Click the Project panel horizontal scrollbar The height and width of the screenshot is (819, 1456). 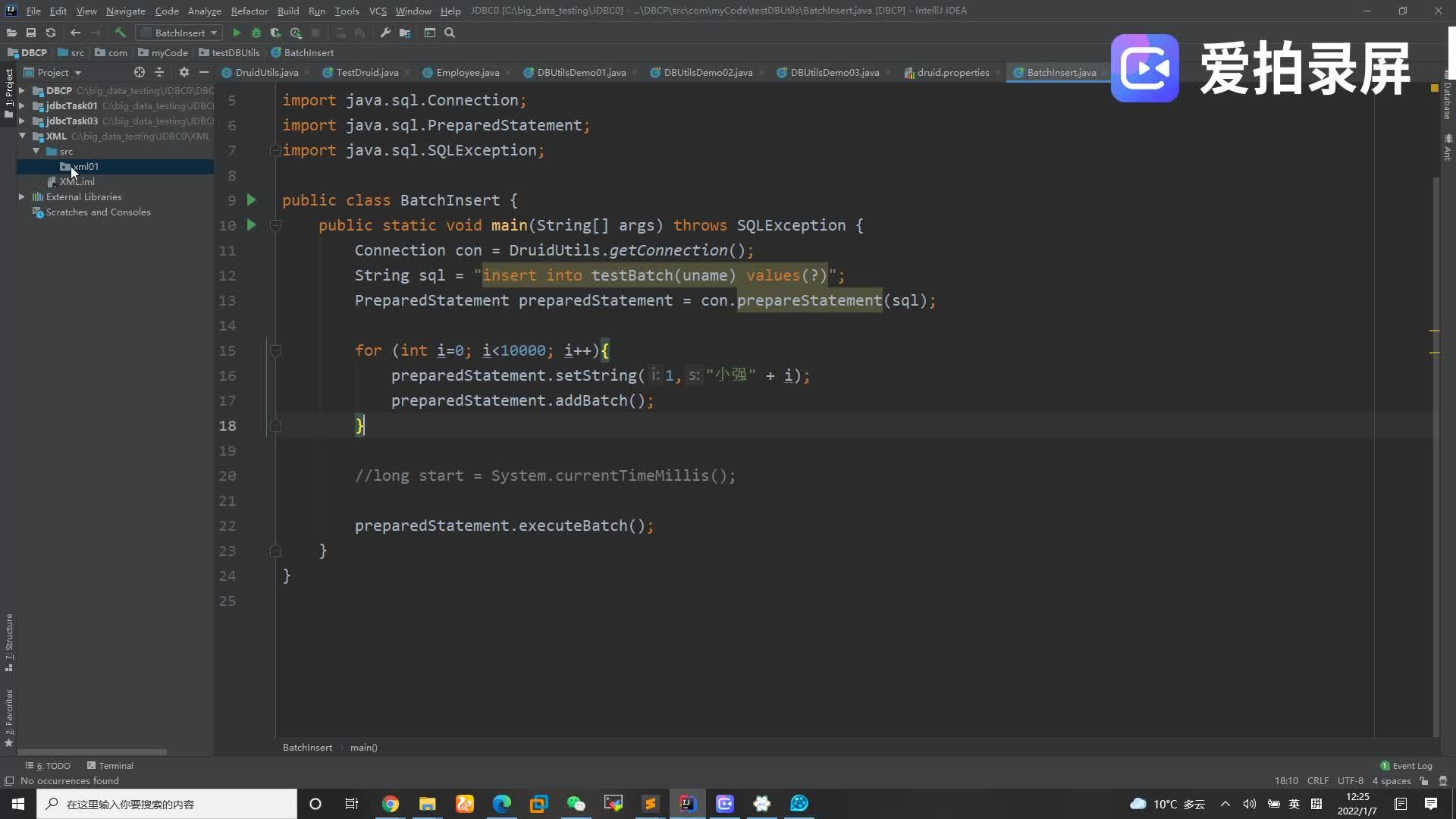pos(92,752)
